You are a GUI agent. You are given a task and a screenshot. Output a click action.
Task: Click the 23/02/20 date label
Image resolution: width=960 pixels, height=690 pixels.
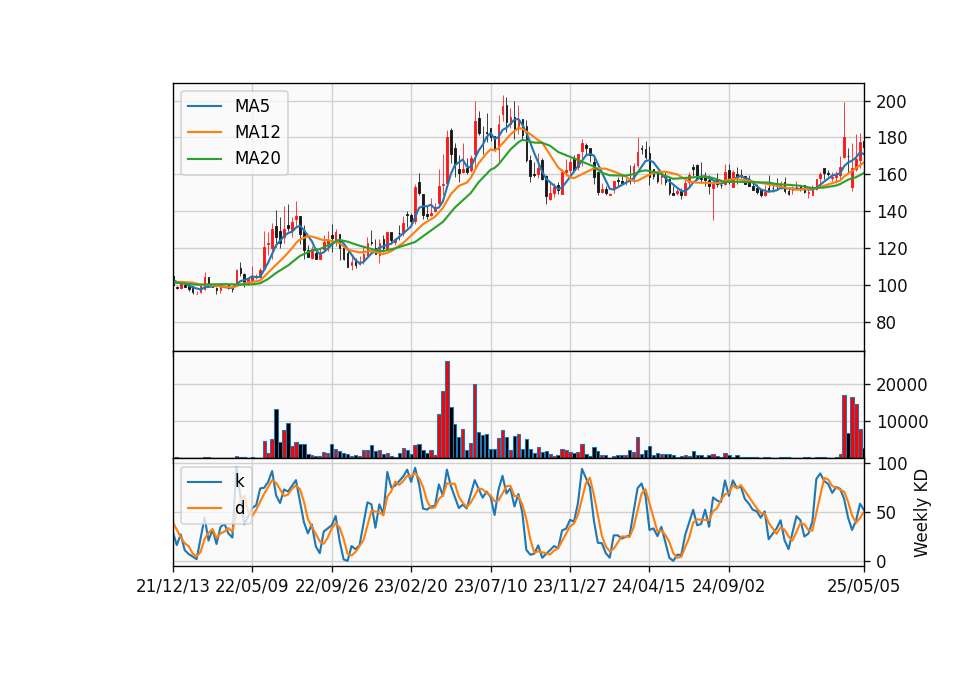coord(411,586)
